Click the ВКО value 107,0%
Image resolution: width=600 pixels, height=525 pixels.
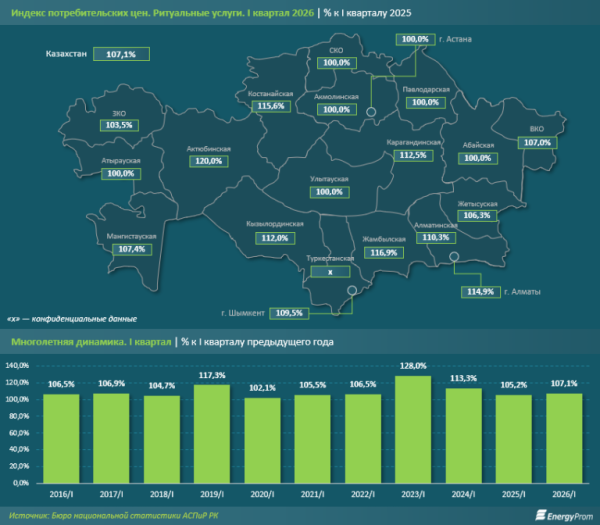coord(537,143)
